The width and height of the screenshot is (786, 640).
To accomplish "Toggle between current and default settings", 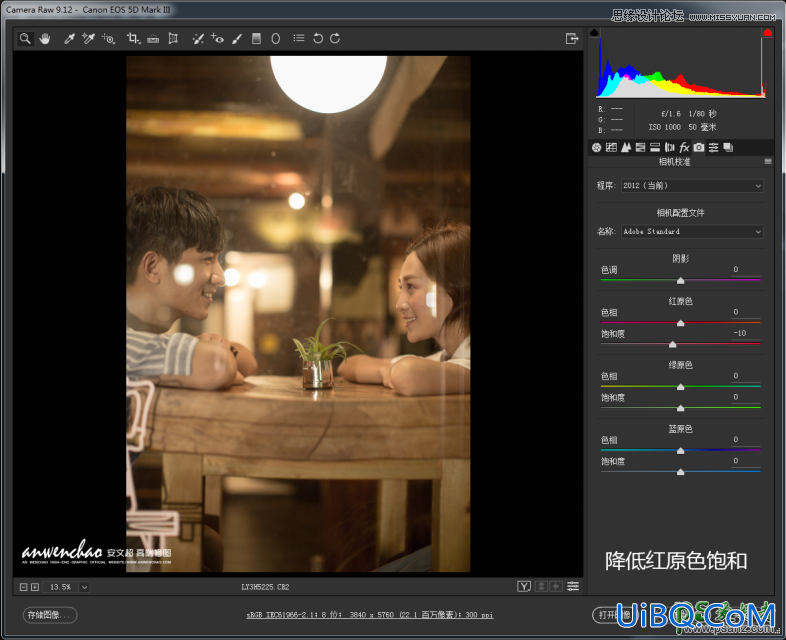I will (x=573, y=586).
